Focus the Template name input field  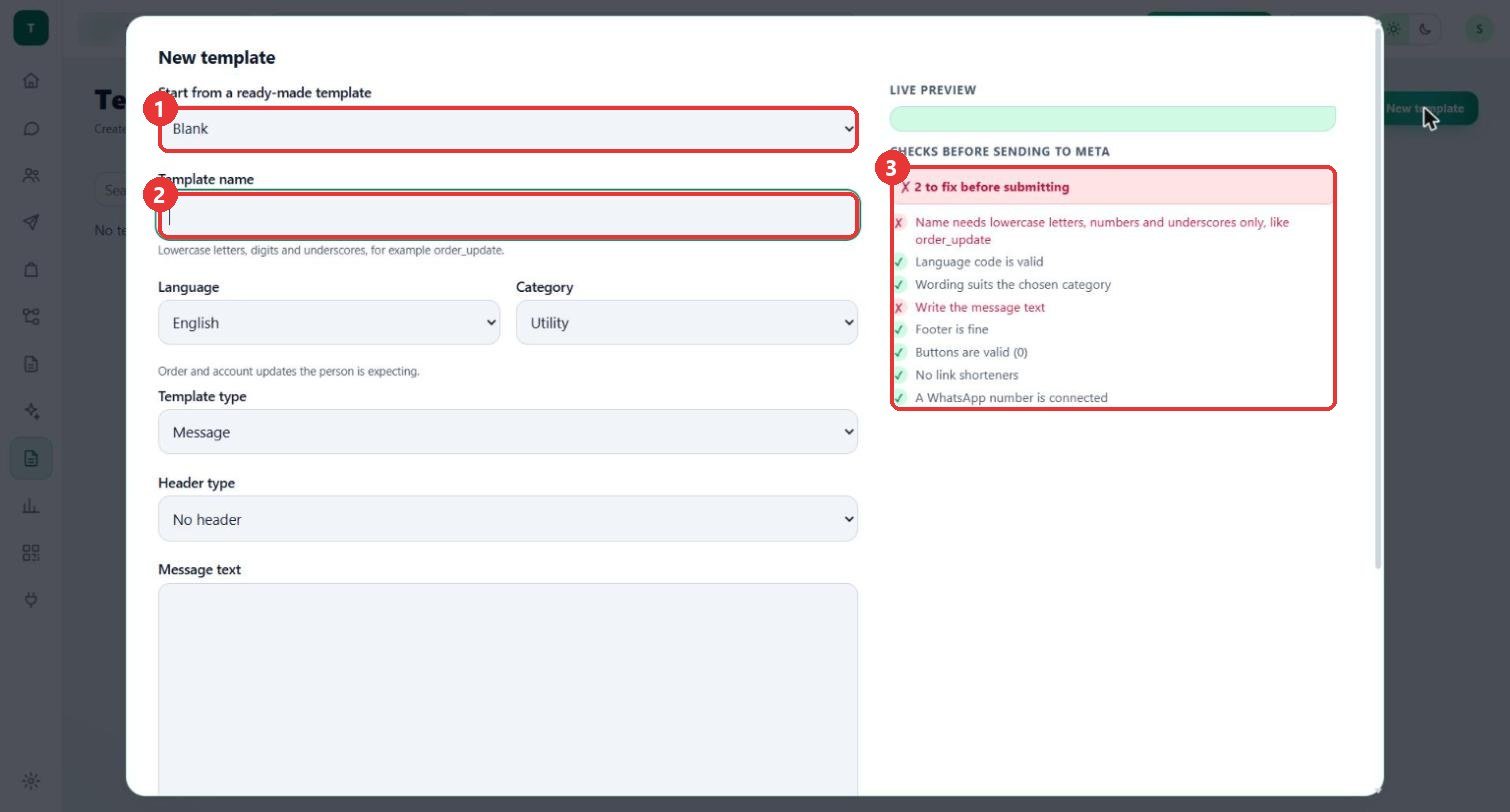[508, 216]
